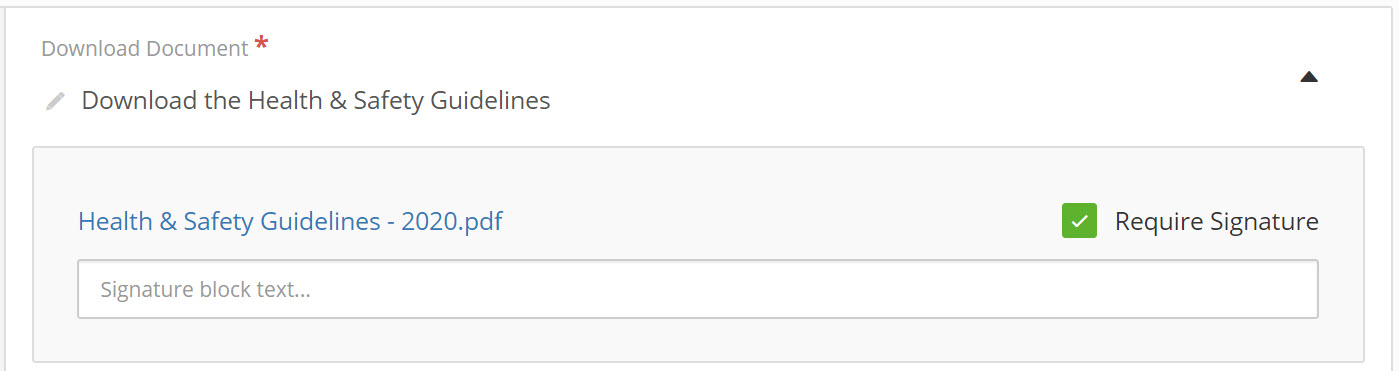Click the white checkmark in the green box
Screen dimensions: 1399x371
click(1079, 221)
